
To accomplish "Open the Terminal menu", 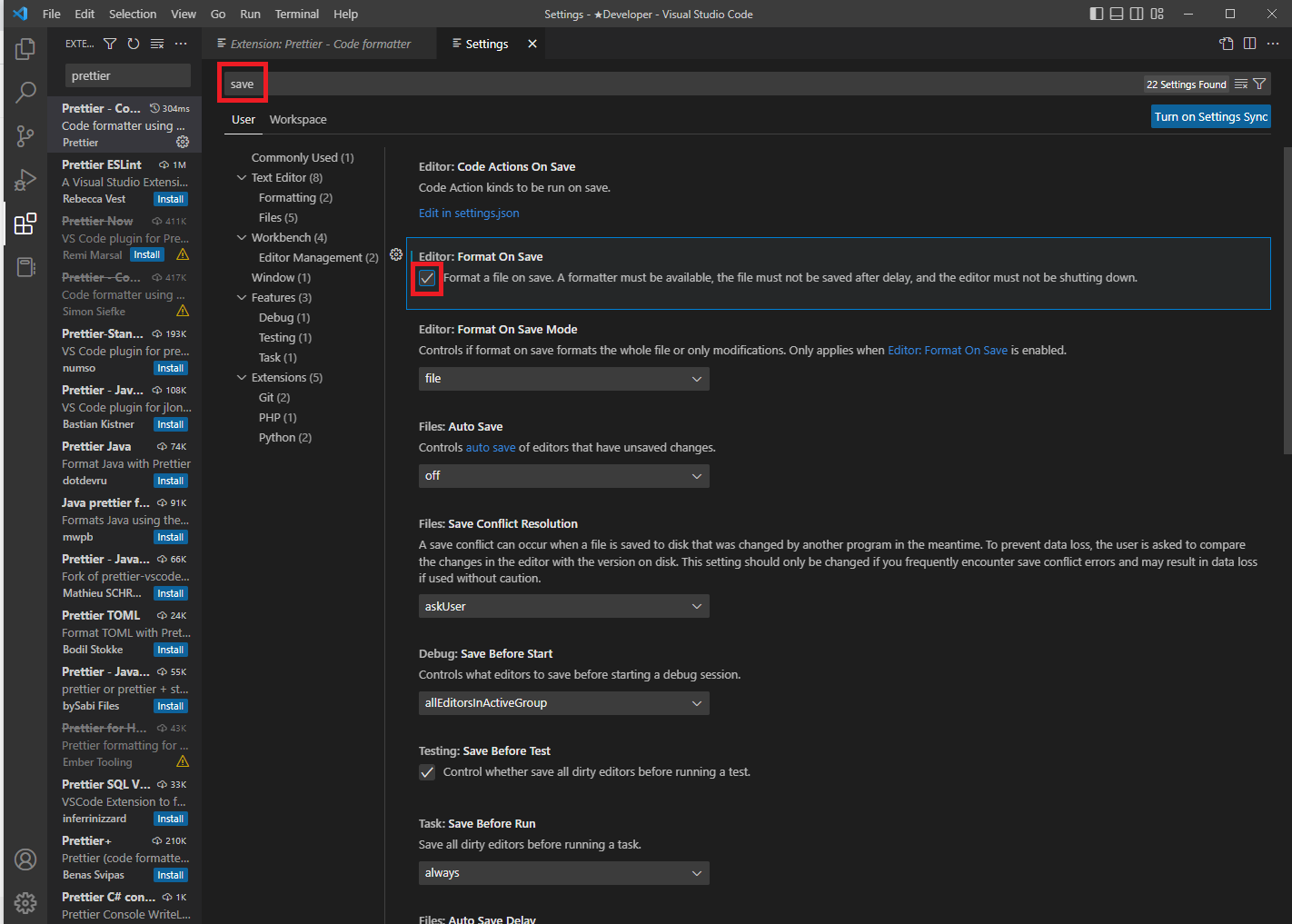I will [297, 14].
